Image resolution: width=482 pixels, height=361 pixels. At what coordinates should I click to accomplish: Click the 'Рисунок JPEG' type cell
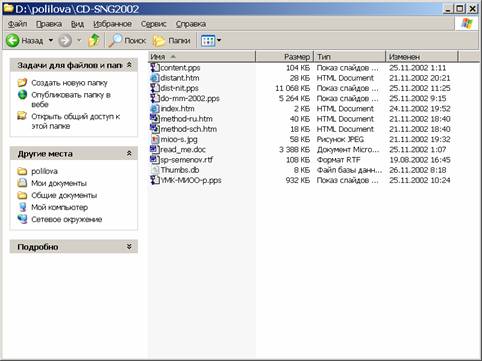(340, 139)
